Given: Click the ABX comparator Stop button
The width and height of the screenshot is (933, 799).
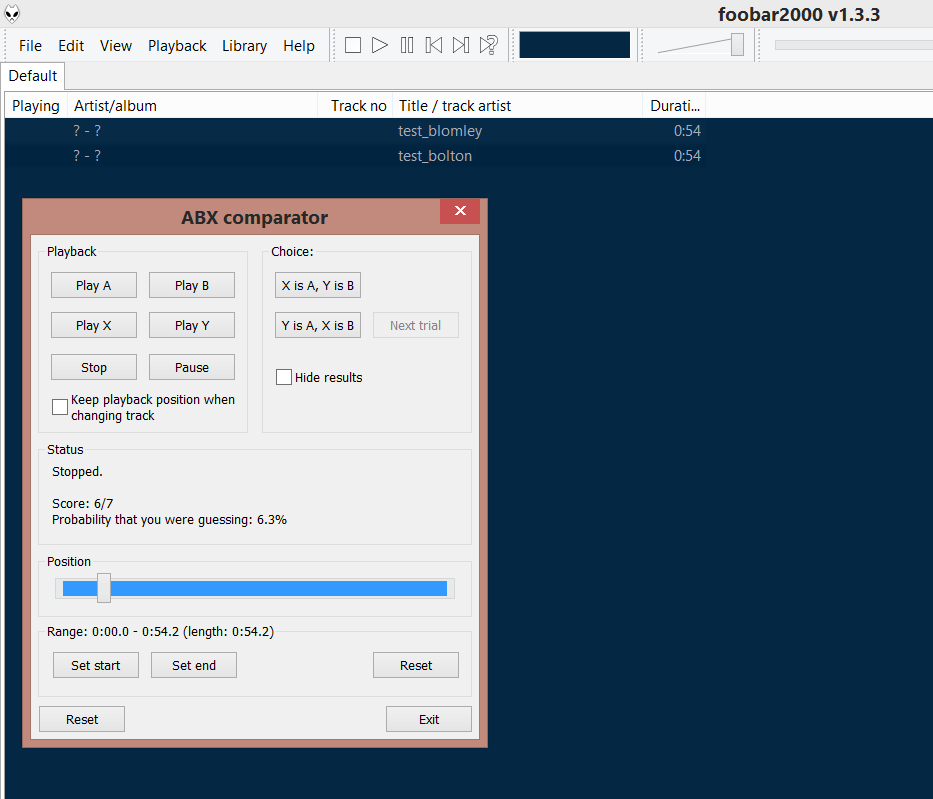Looking at the screenshot, I should click(93, 367).
